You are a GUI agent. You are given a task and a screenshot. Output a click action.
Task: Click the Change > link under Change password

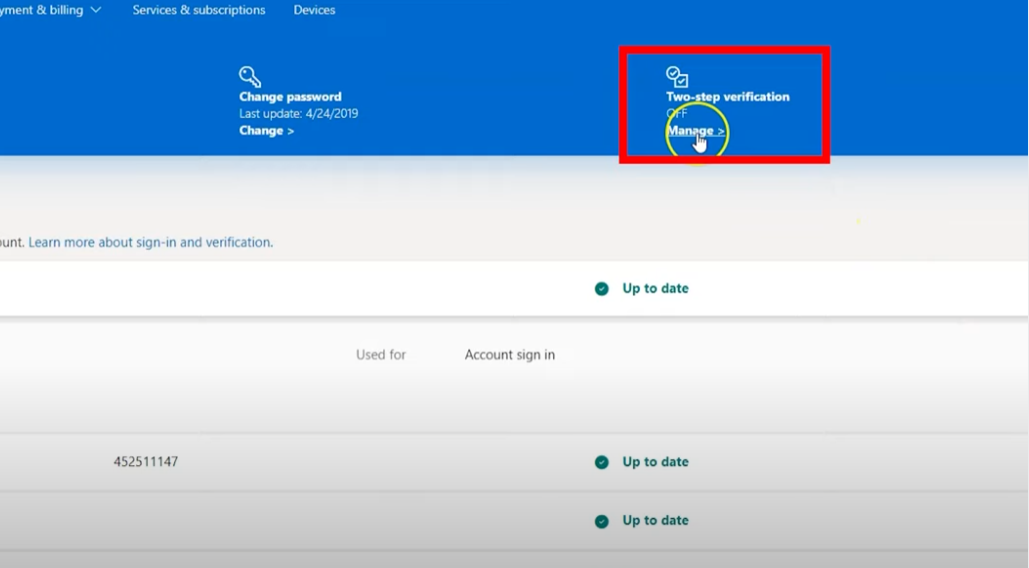tap(266, 131)
